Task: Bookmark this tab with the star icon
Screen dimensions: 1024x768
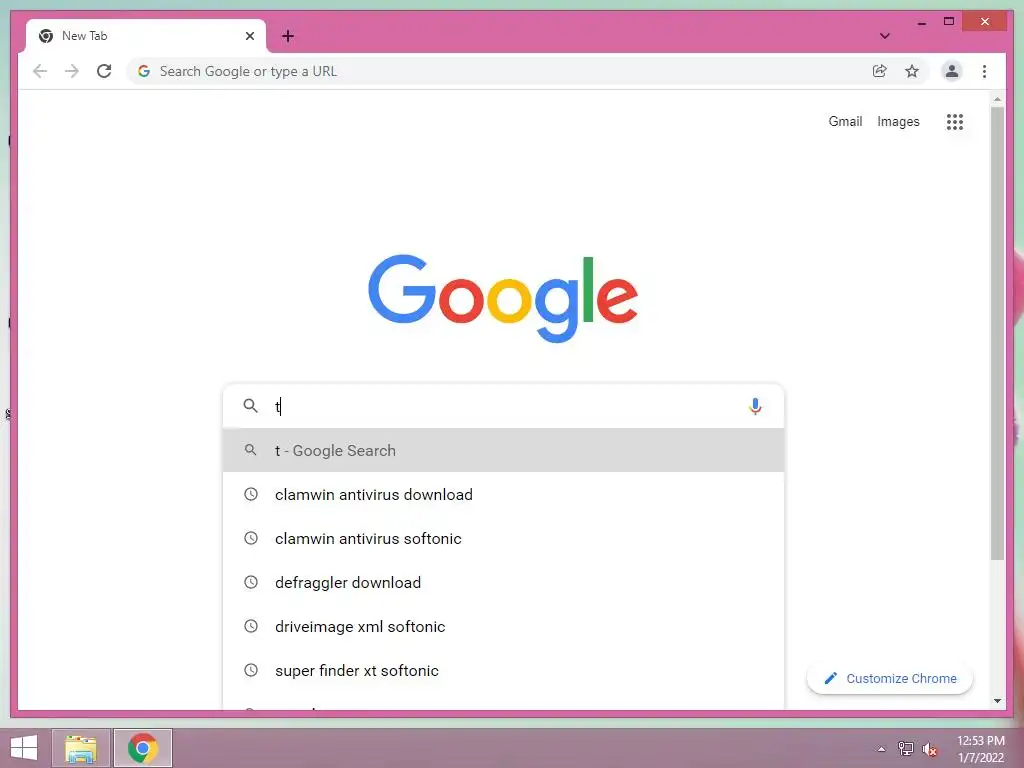Action: pyautogui.click(x=912, y=71)
